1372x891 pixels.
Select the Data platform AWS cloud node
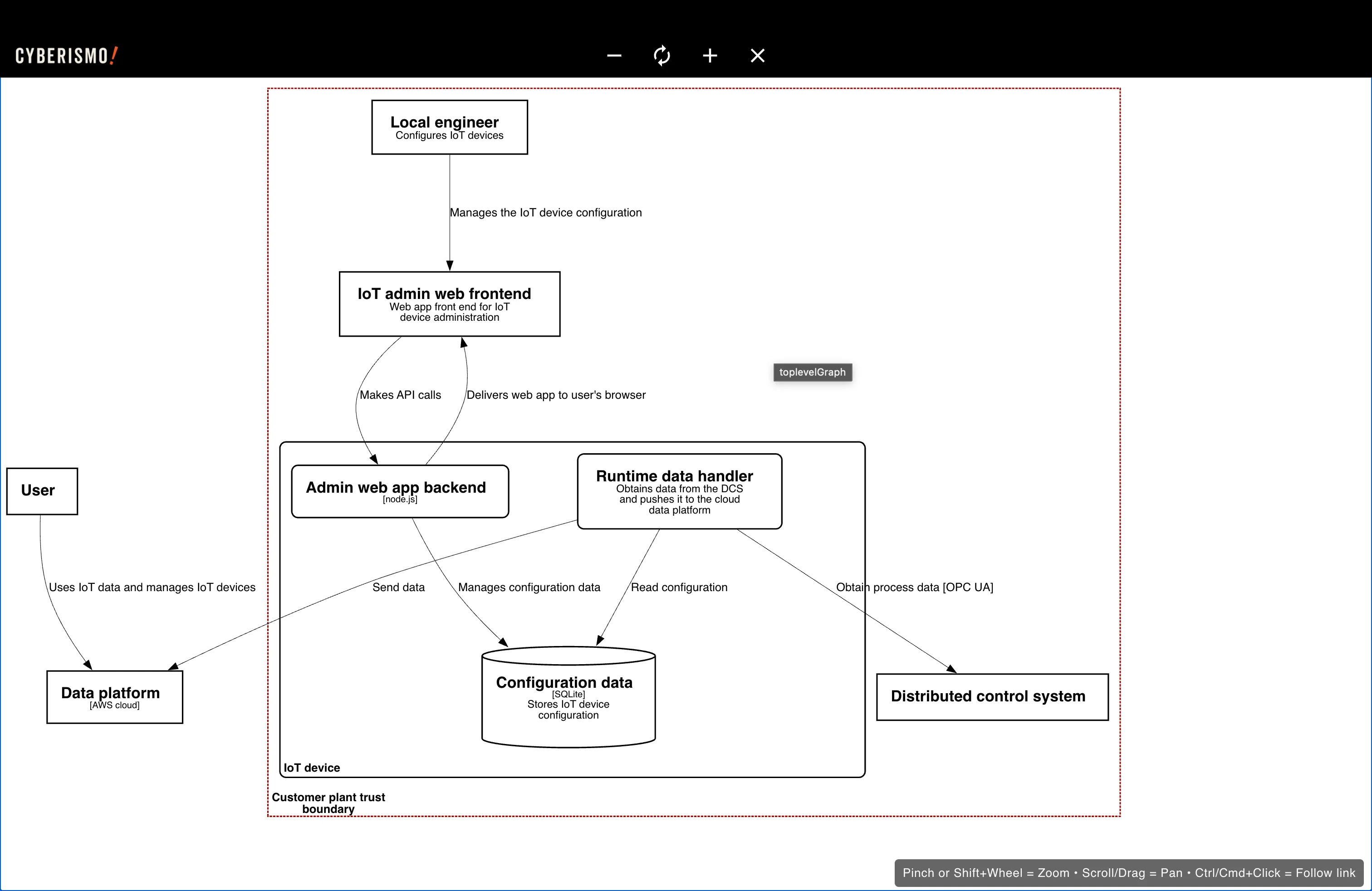click(x=115, y=697)
